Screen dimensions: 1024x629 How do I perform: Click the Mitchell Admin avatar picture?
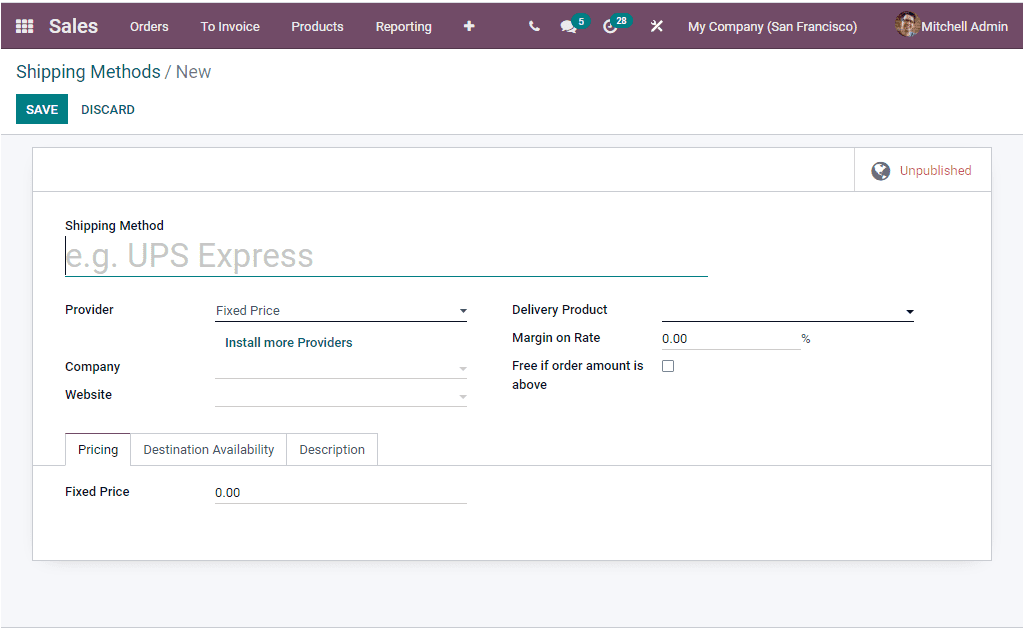(907, 24)
